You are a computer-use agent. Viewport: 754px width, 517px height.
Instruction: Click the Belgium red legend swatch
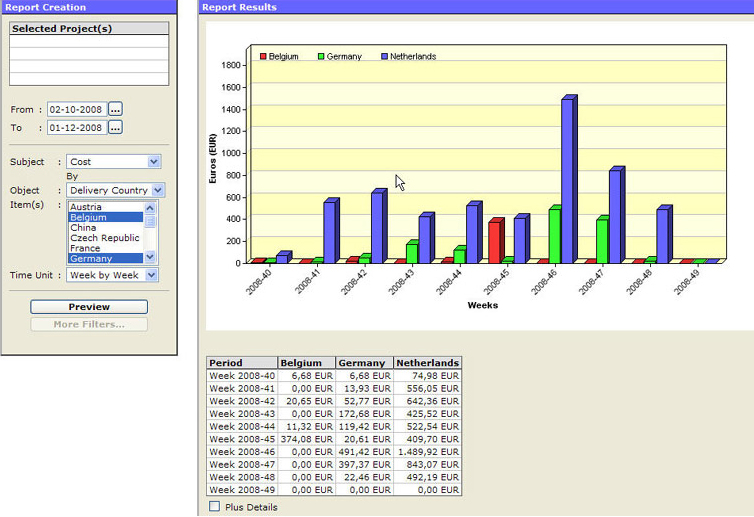[x=264, y=57]
